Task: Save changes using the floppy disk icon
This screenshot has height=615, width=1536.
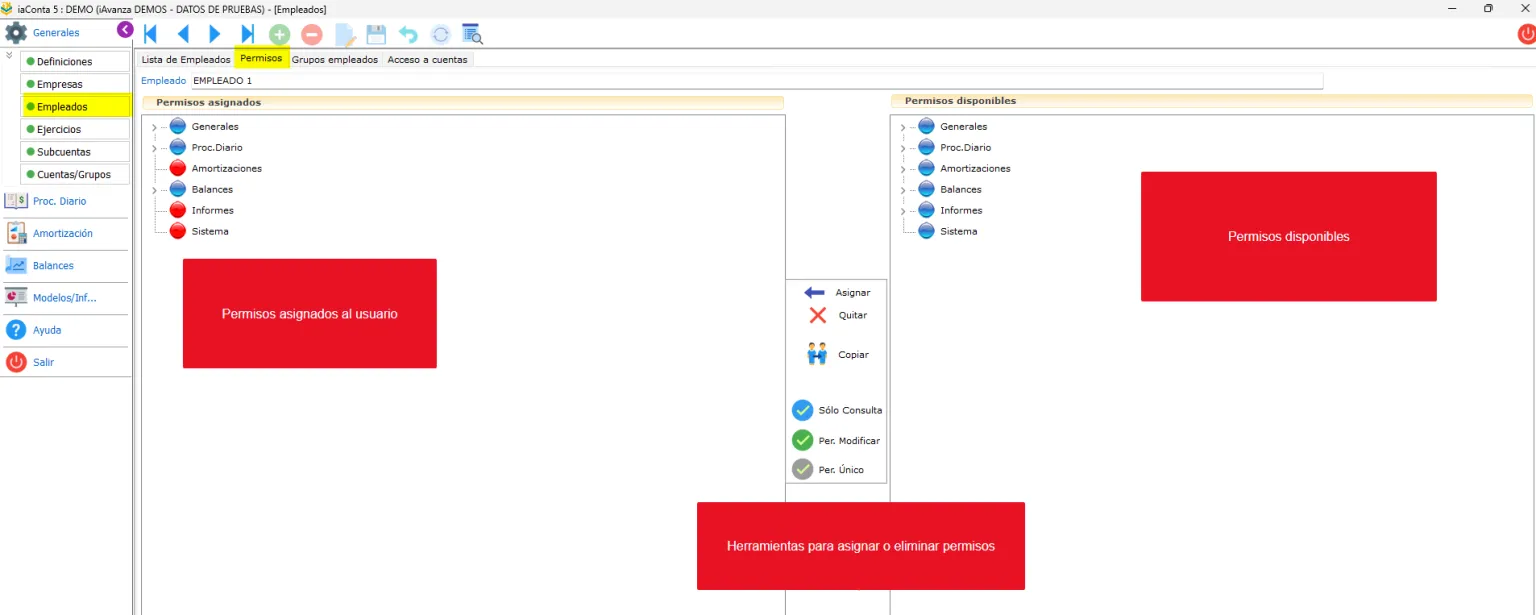Action: 376,34
